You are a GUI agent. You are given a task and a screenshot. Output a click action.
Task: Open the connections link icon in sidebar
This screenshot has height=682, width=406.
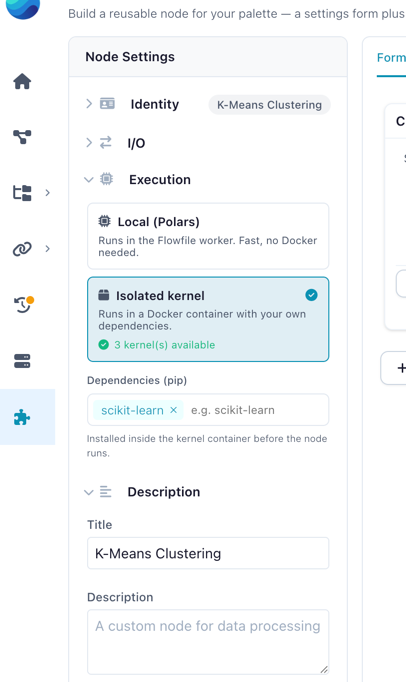coord(22,249)
